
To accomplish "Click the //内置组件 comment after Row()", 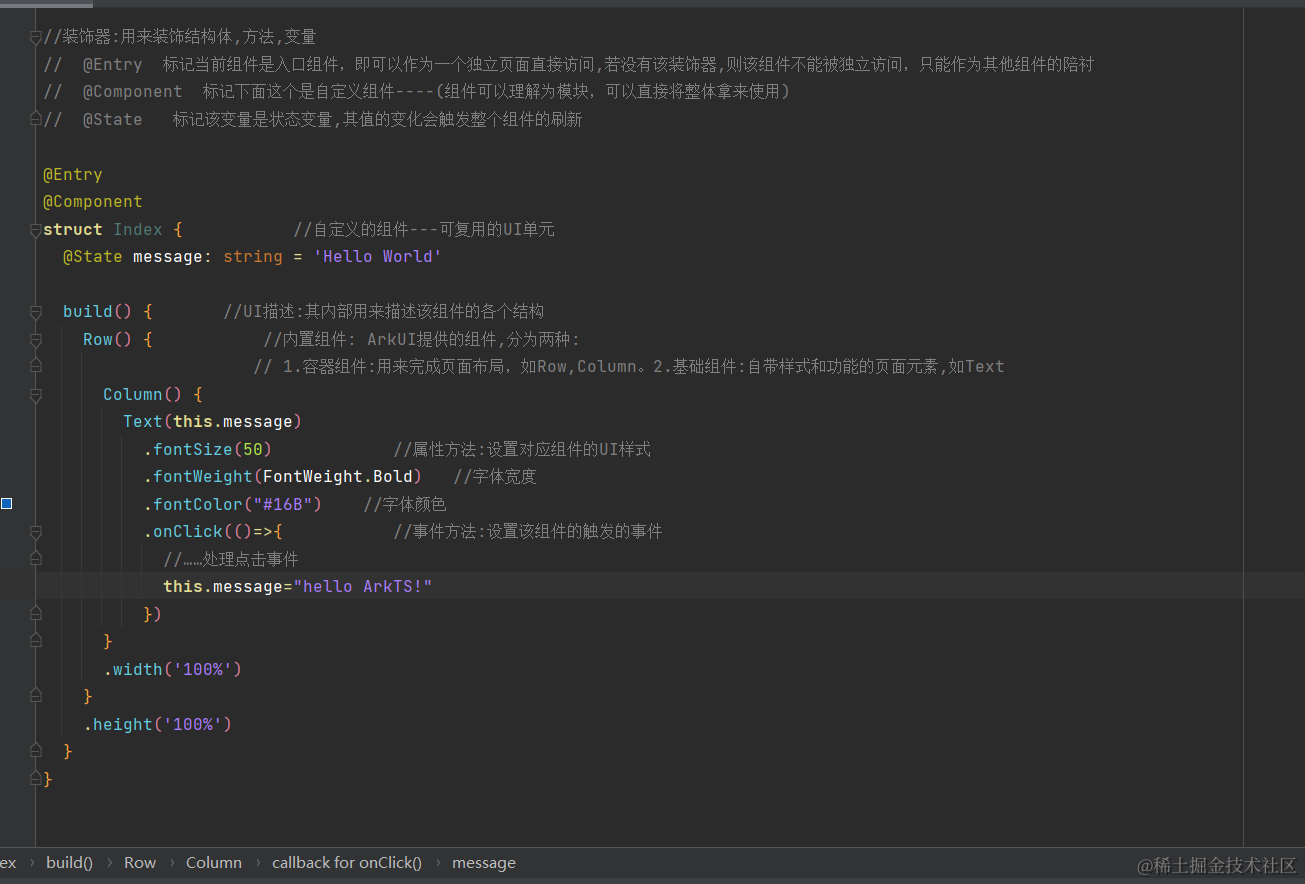I will (x=421, y=339).
